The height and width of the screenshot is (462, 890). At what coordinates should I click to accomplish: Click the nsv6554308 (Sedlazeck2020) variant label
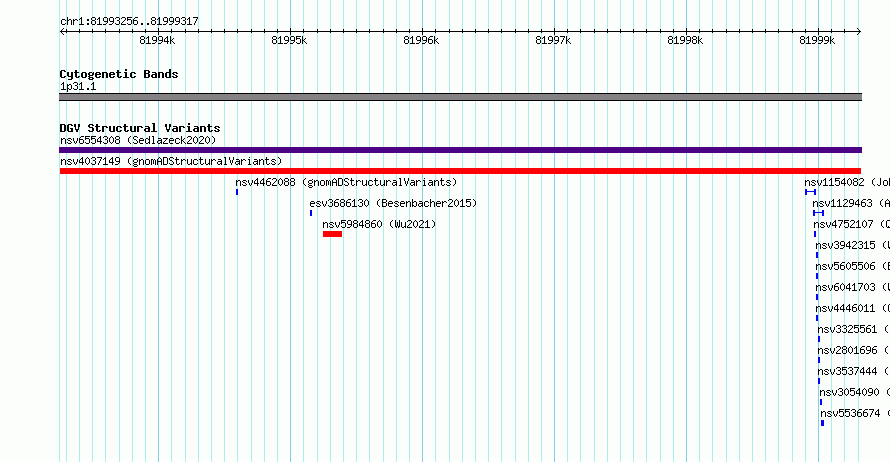[138, 140]
